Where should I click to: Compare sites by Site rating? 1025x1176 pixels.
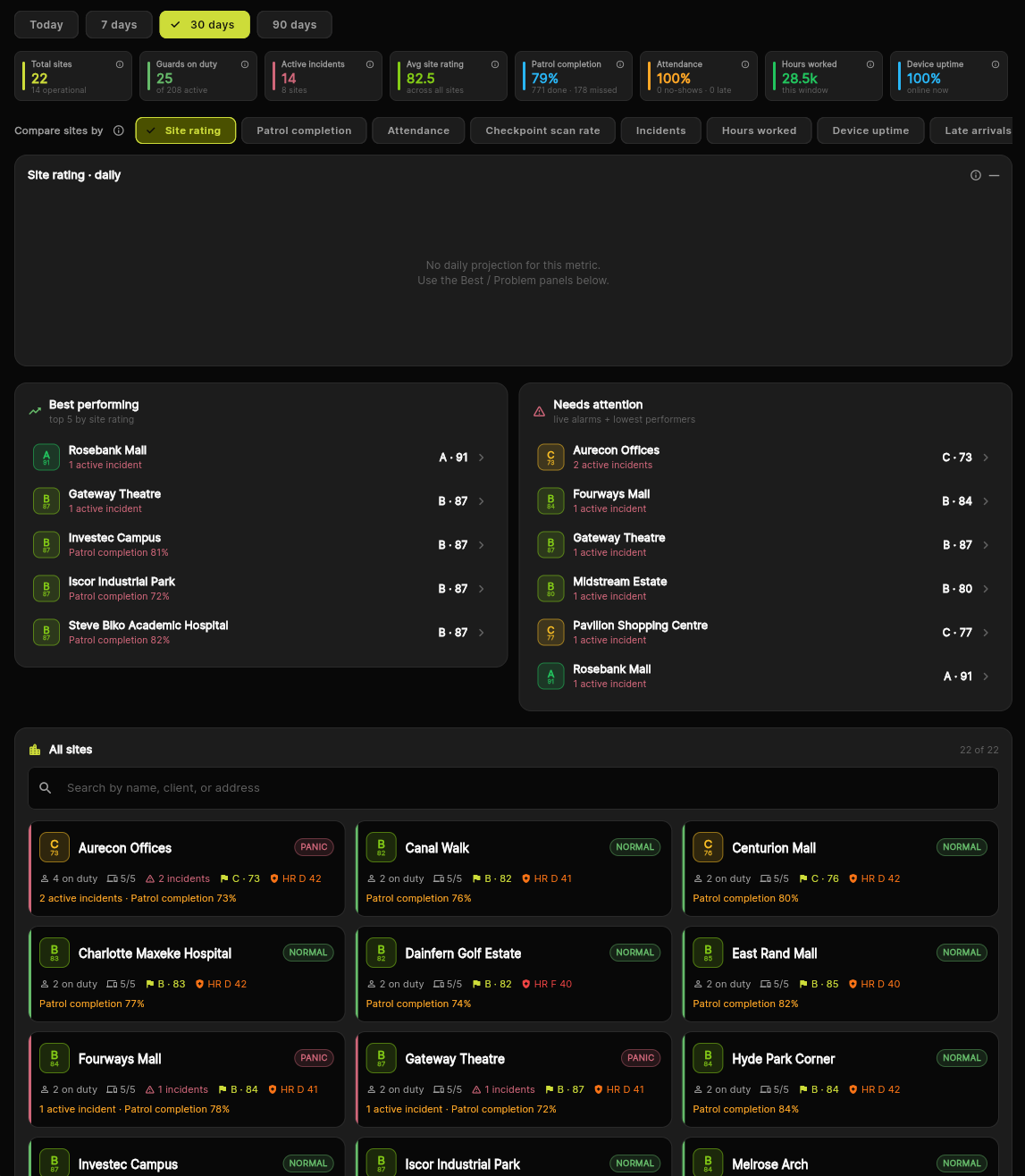pos(186,130)
